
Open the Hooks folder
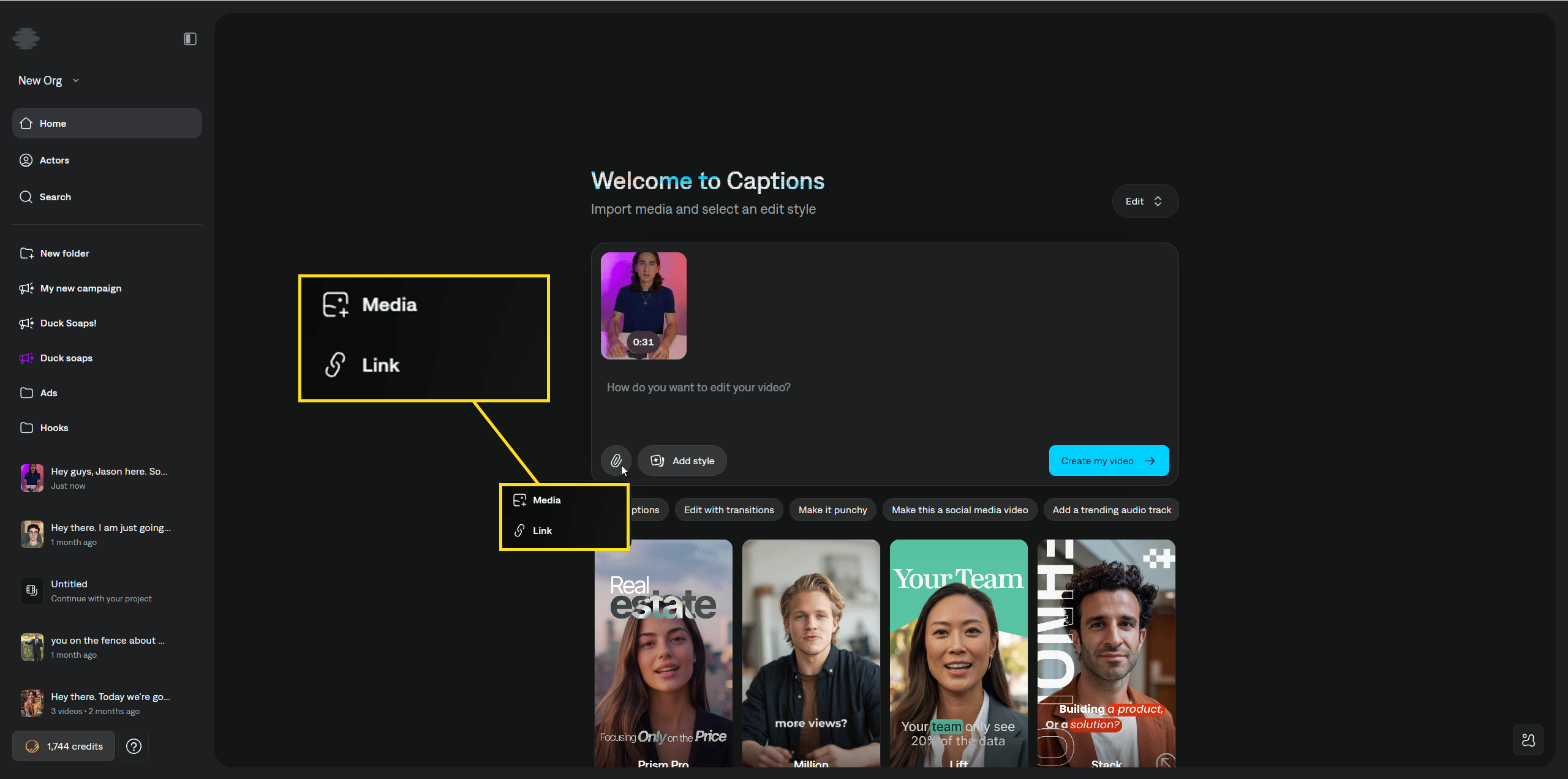tap(107, 427)
